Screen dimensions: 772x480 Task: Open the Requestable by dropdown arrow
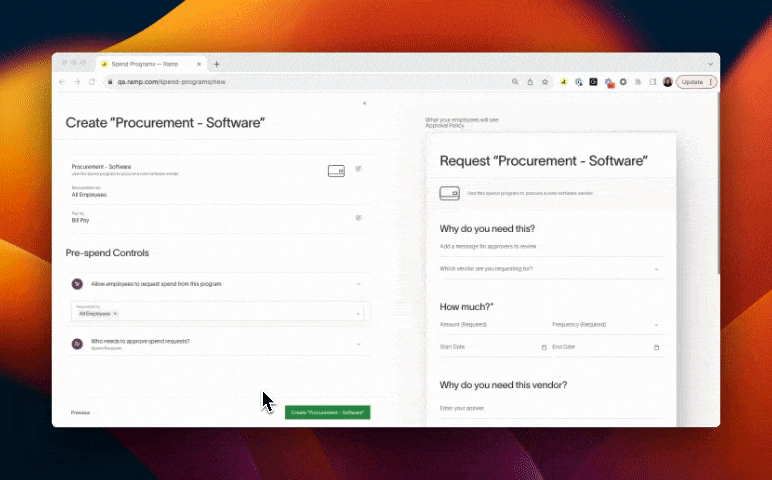coord(358,314)
